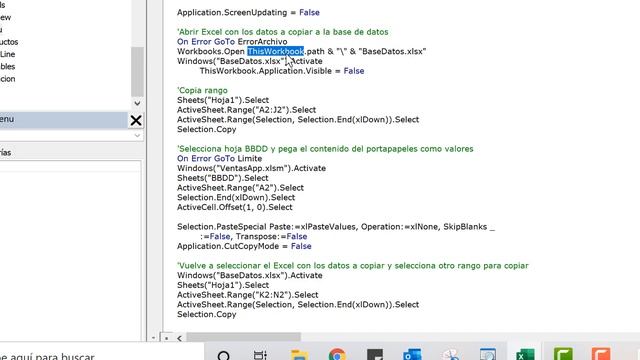Click the line "On Error GoTo ErrorArchivo"
Screen dimensions: 640x360
232,42
